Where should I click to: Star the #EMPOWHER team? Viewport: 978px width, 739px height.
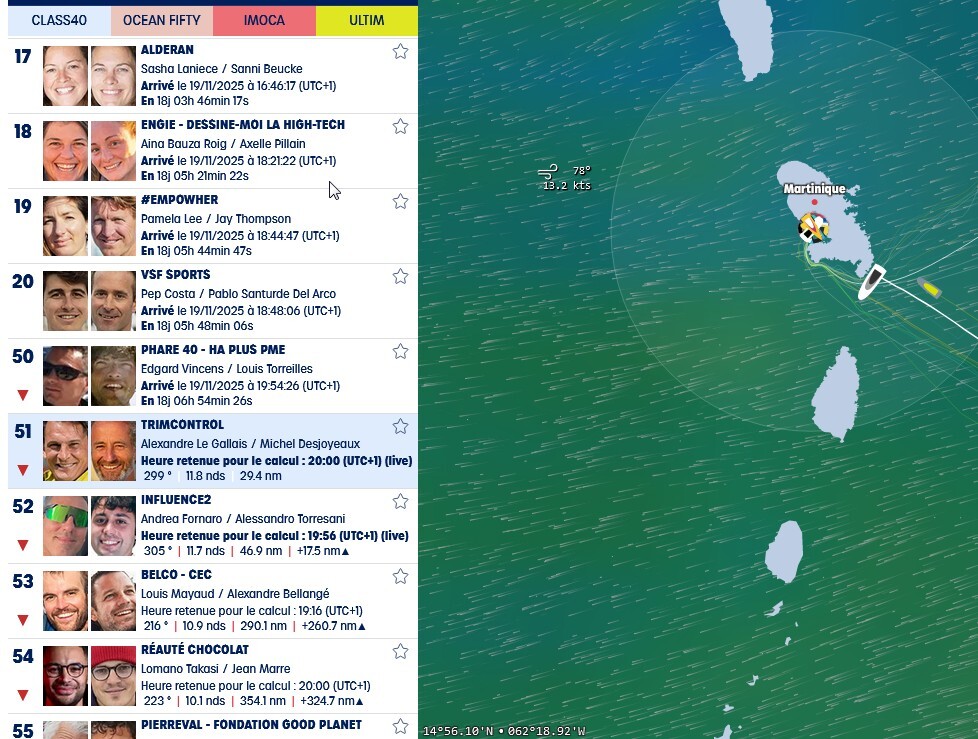pyautogui.click(x=400, y=201)
